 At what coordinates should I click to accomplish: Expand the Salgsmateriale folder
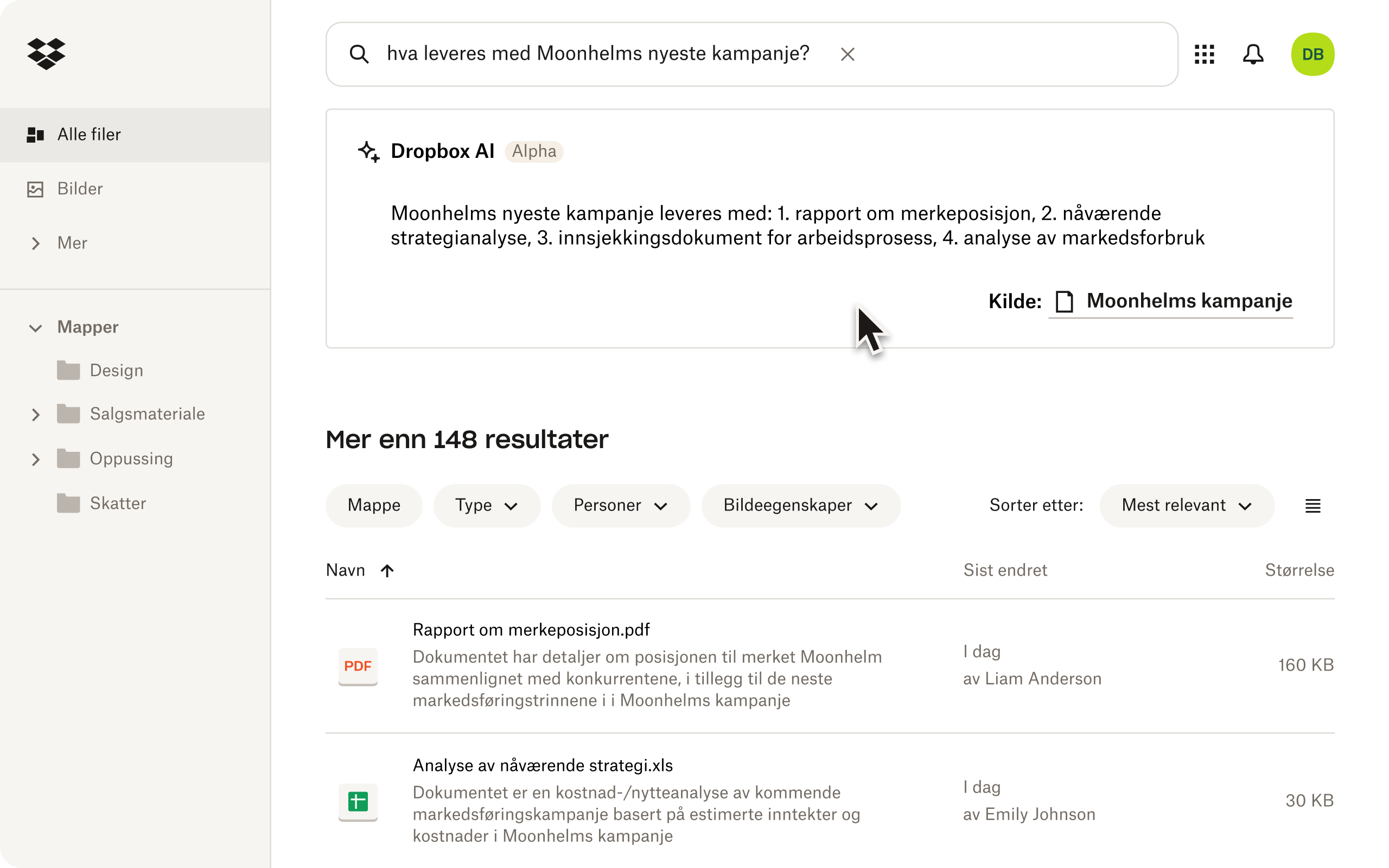(36, 414)
